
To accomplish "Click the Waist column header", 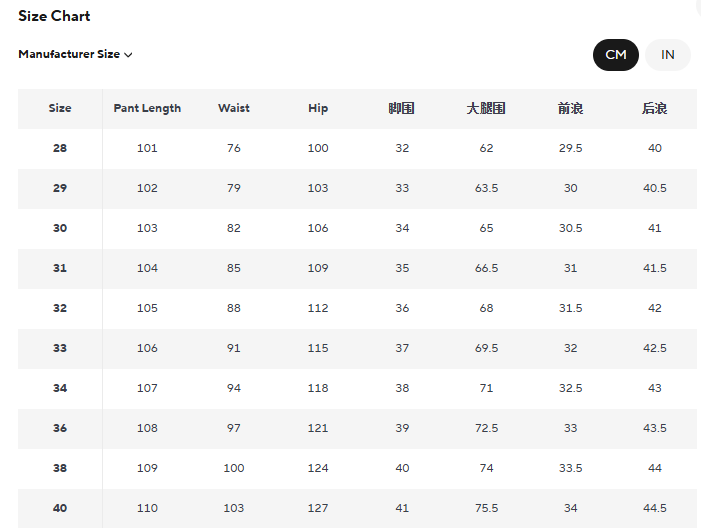I will click(234, 108).
